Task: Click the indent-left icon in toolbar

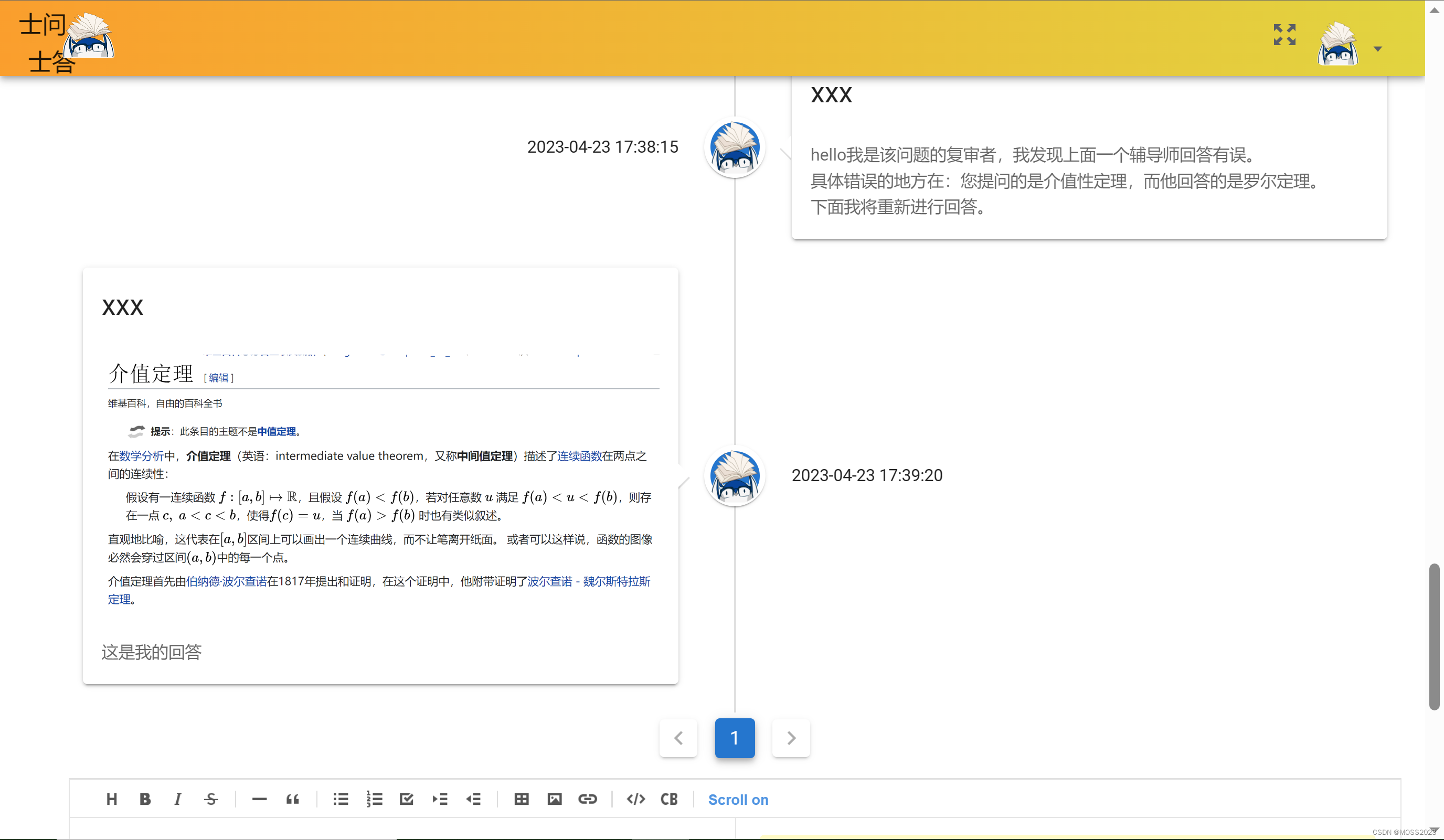Action: pyautogui.click(x=473, y=799)
